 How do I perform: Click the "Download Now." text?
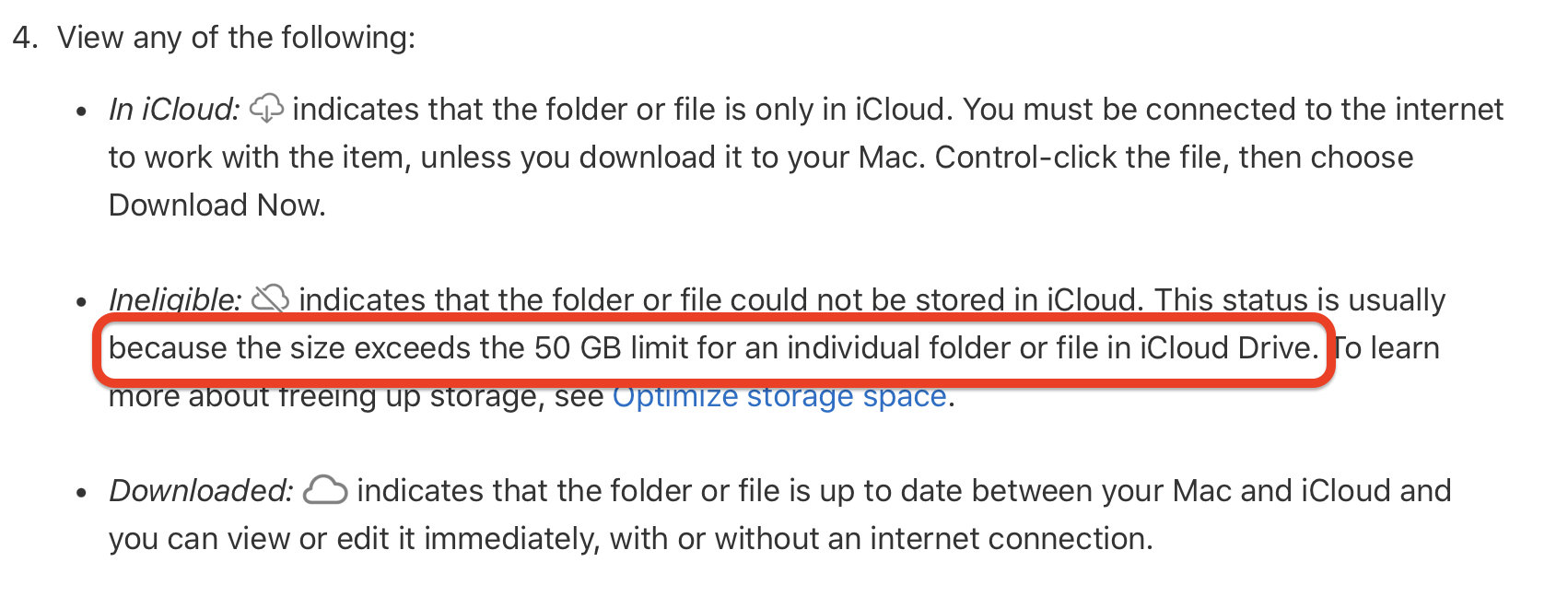click(217, 205)
